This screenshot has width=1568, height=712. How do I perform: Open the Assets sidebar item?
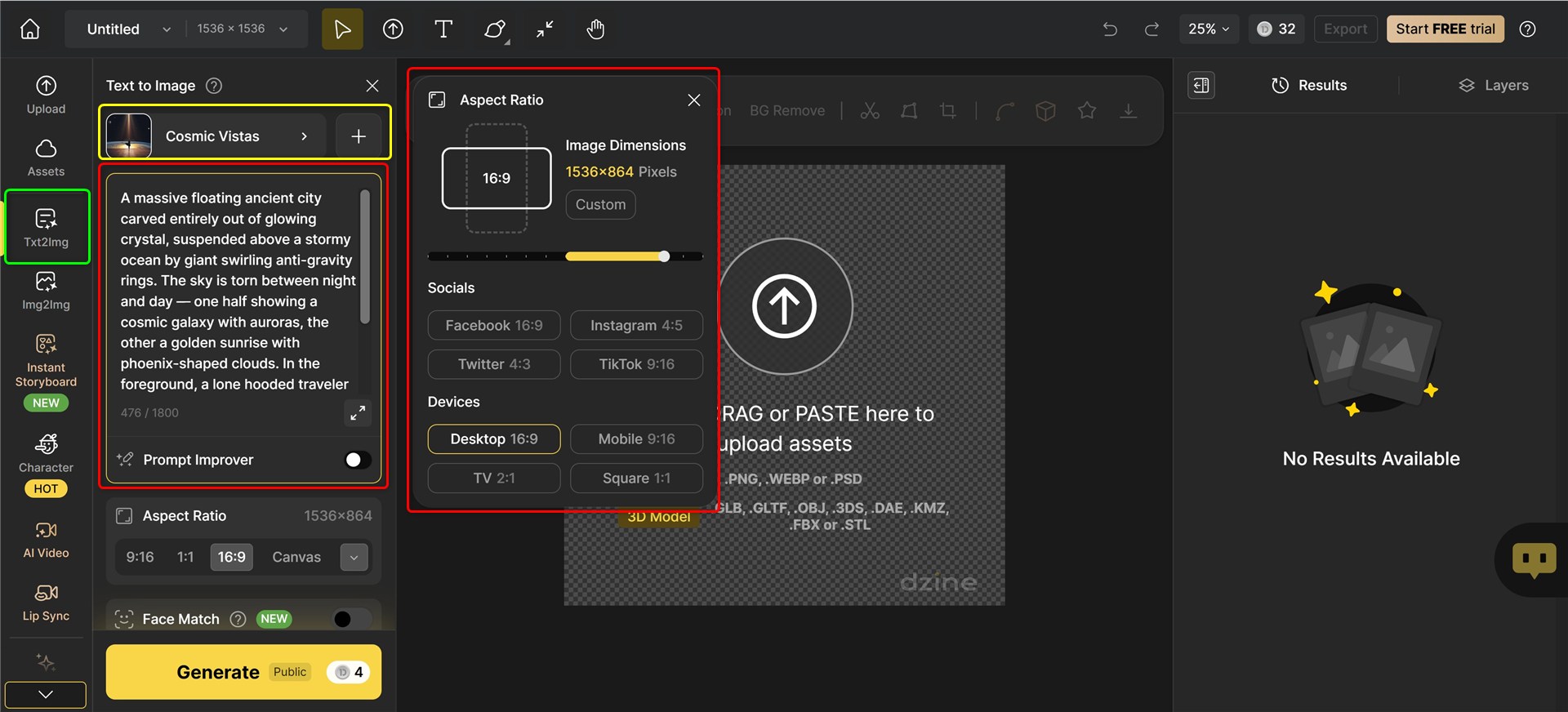[x=46, y=158]
